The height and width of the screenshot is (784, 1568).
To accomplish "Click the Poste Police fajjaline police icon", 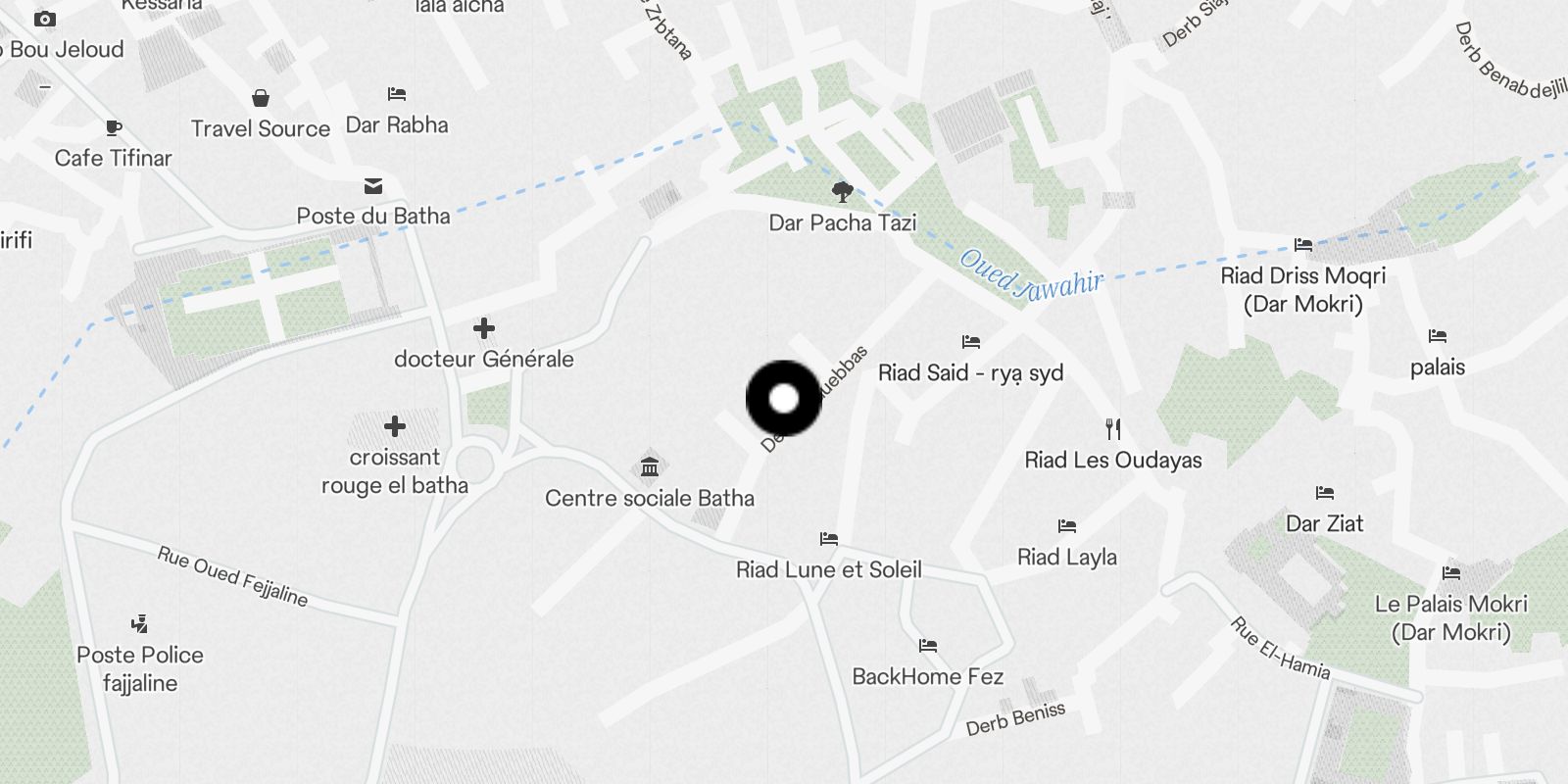I will [139, 623].
